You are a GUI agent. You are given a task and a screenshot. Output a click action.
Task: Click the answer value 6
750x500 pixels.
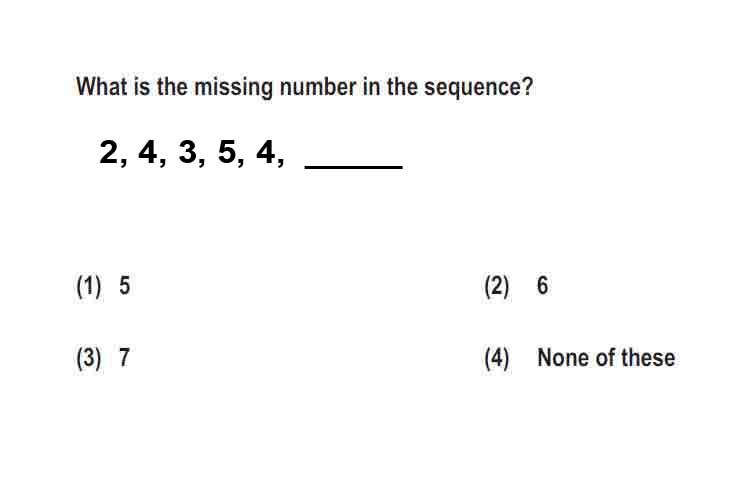(x=542, y=286)
